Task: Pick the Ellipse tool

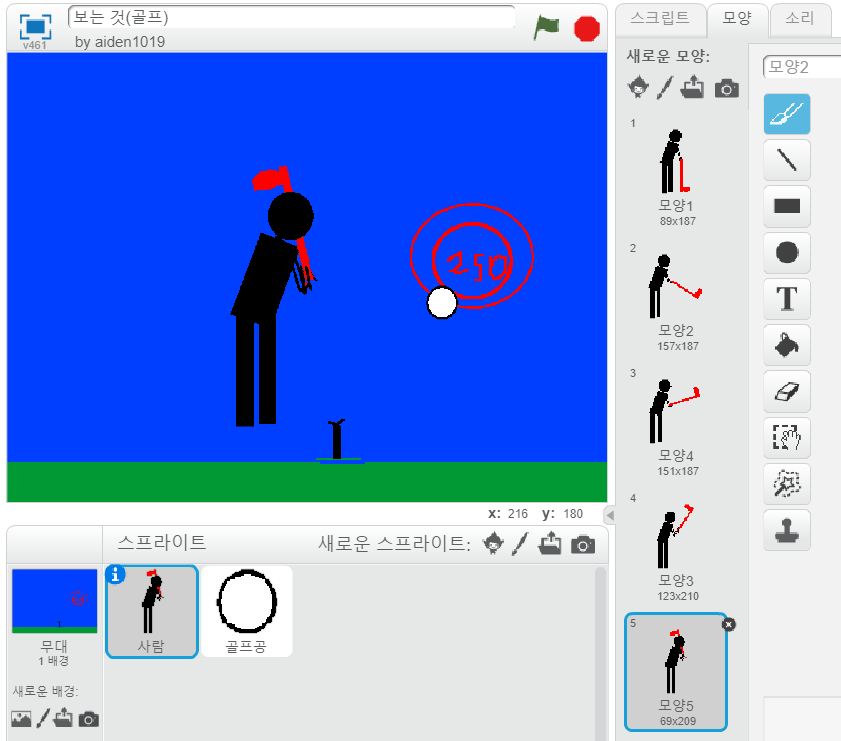Action: tap(786, 252)
